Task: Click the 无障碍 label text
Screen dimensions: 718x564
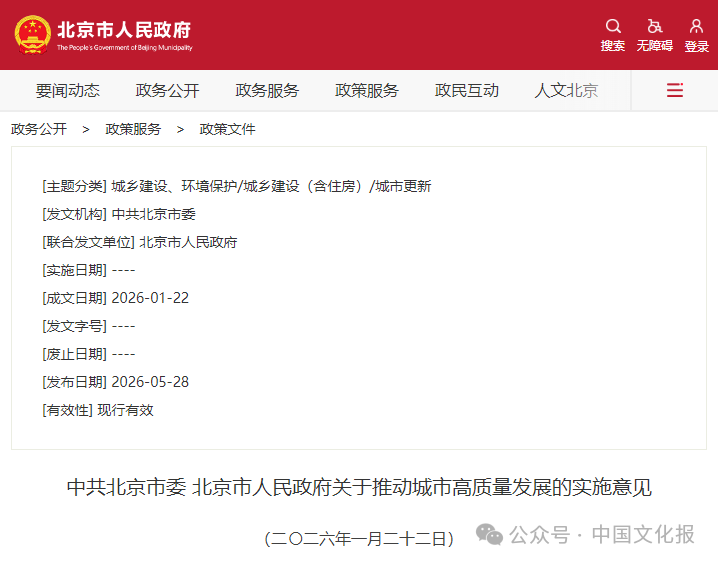Action: pos(655,46)
